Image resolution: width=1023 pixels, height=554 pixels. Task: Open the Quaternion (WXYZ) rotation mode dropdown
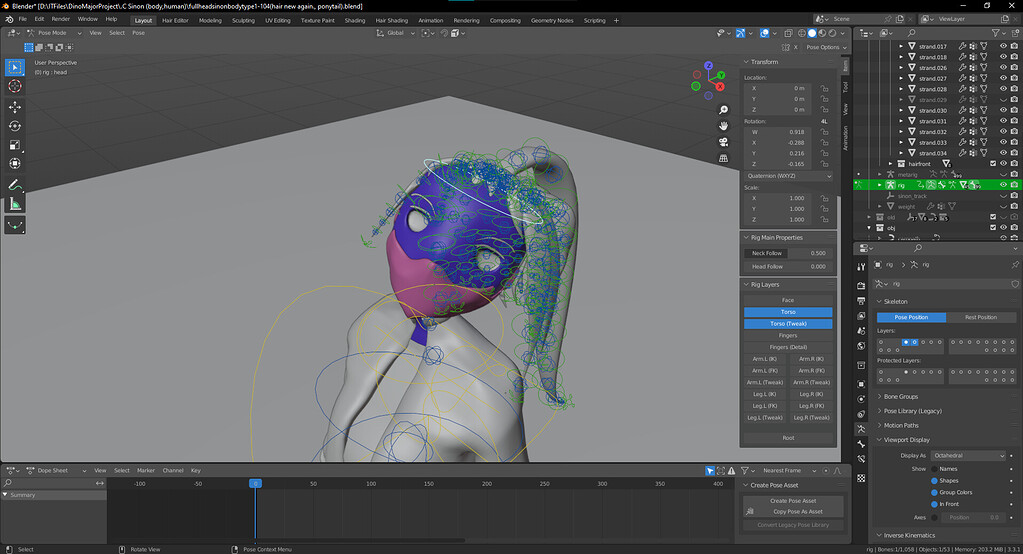pos(788,176)
